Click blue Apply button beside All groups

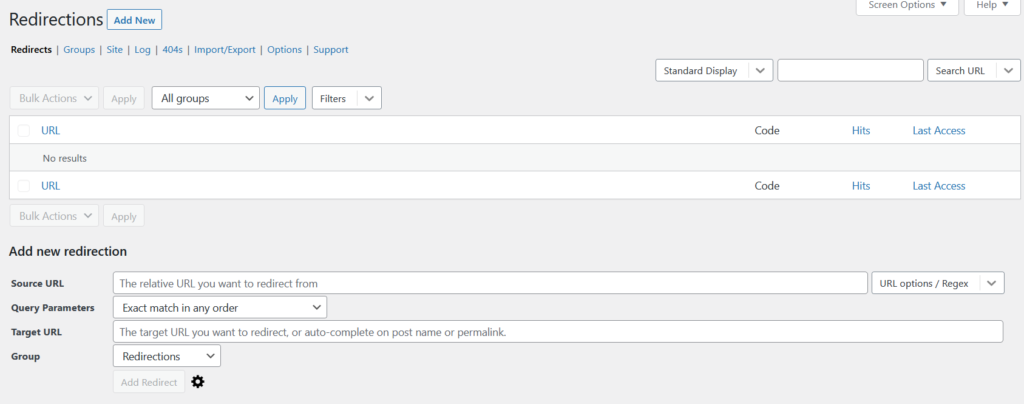(x=285, y=99)
